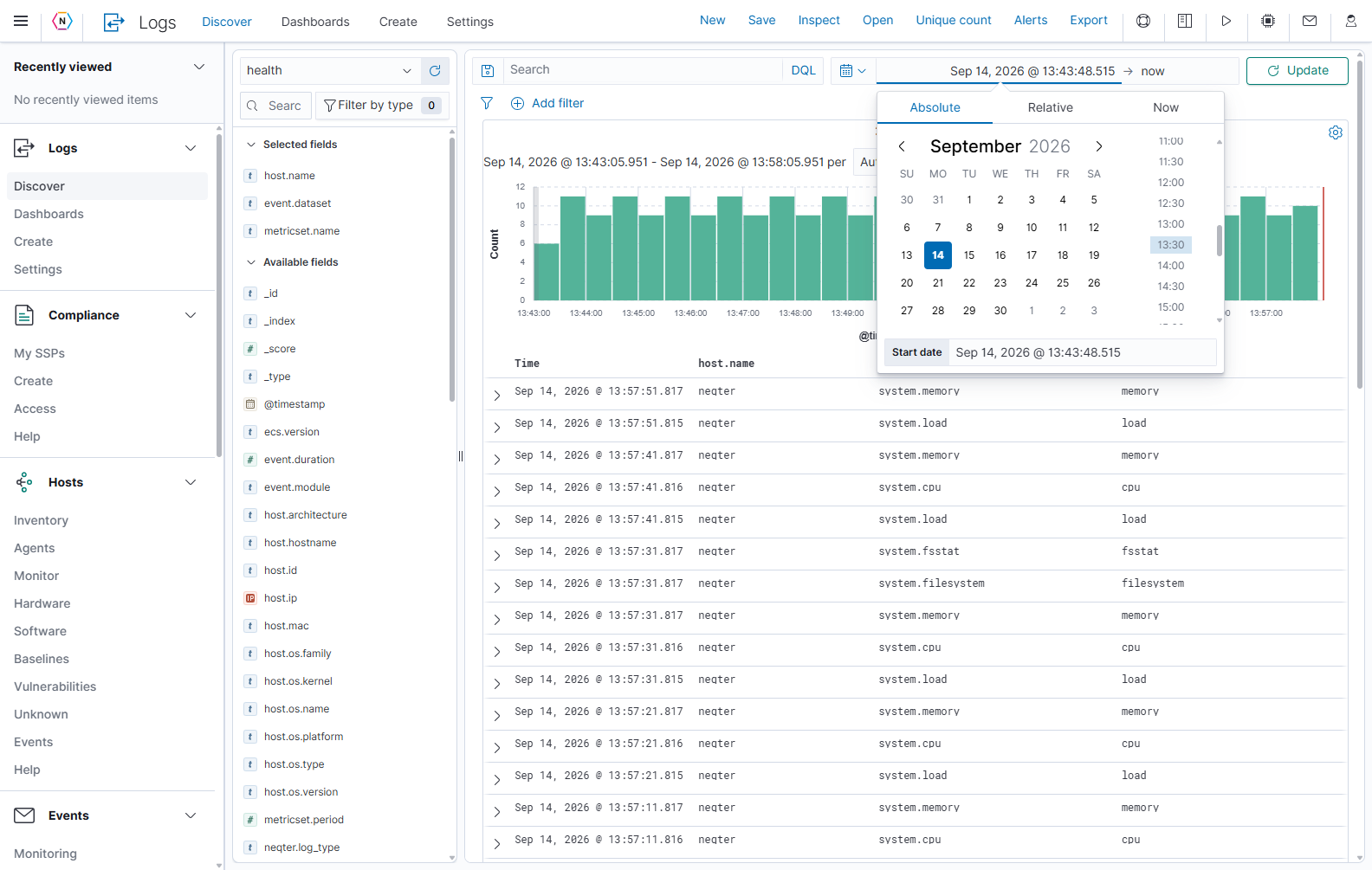Image resolution: width=1372 pixels, height=870 pixels.
Task: Open the calendar quick menu
Action: pos(853,70)
